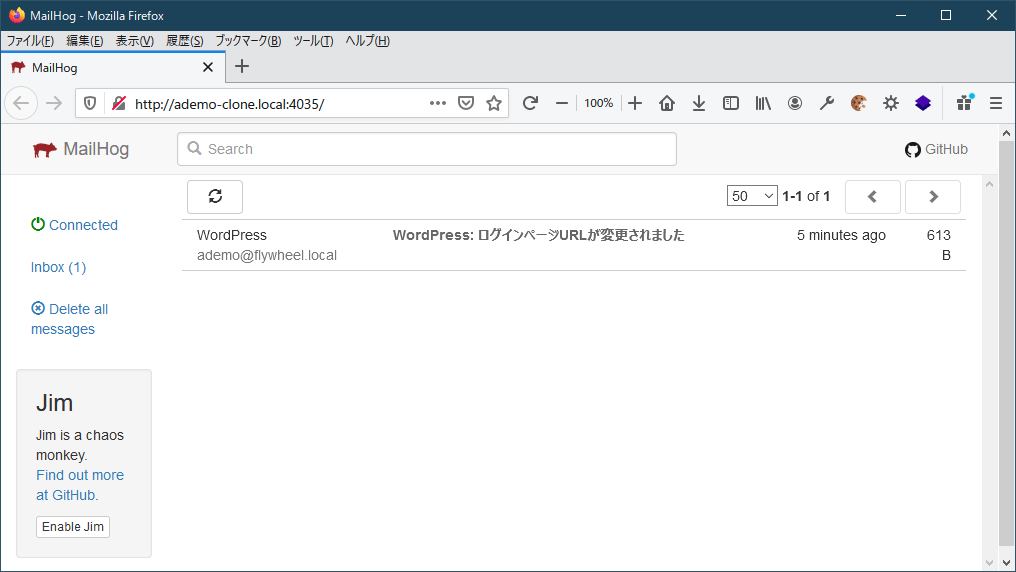Open Firefox hamburger menu
This screenshot has height=572, width=1016.
tap(996, 103)
